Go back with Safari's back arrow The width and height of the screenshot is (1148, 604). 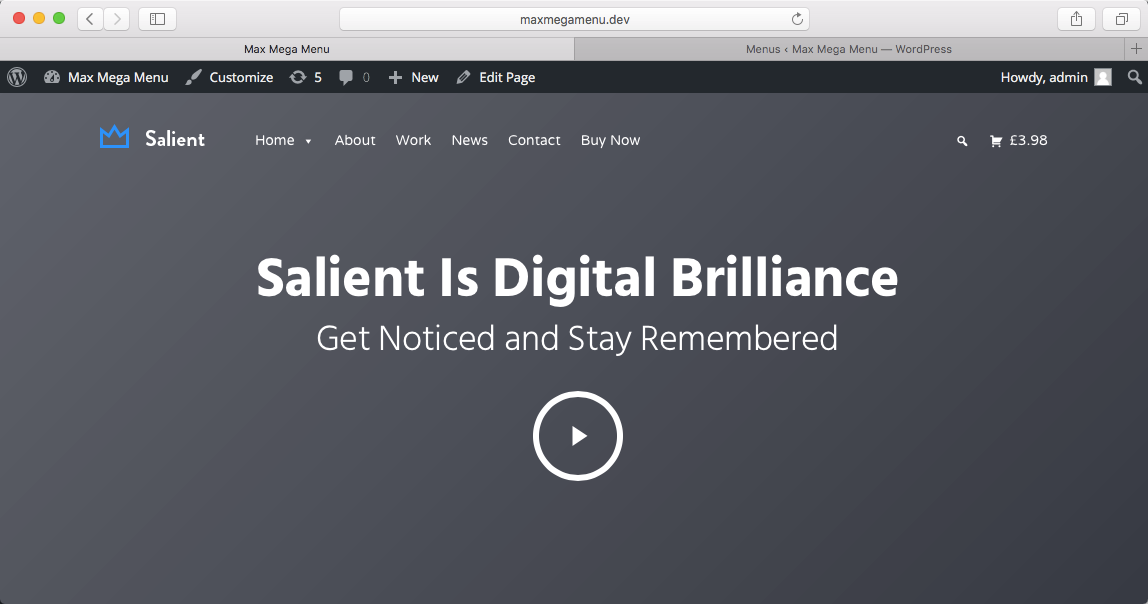[x=90, y=19]
